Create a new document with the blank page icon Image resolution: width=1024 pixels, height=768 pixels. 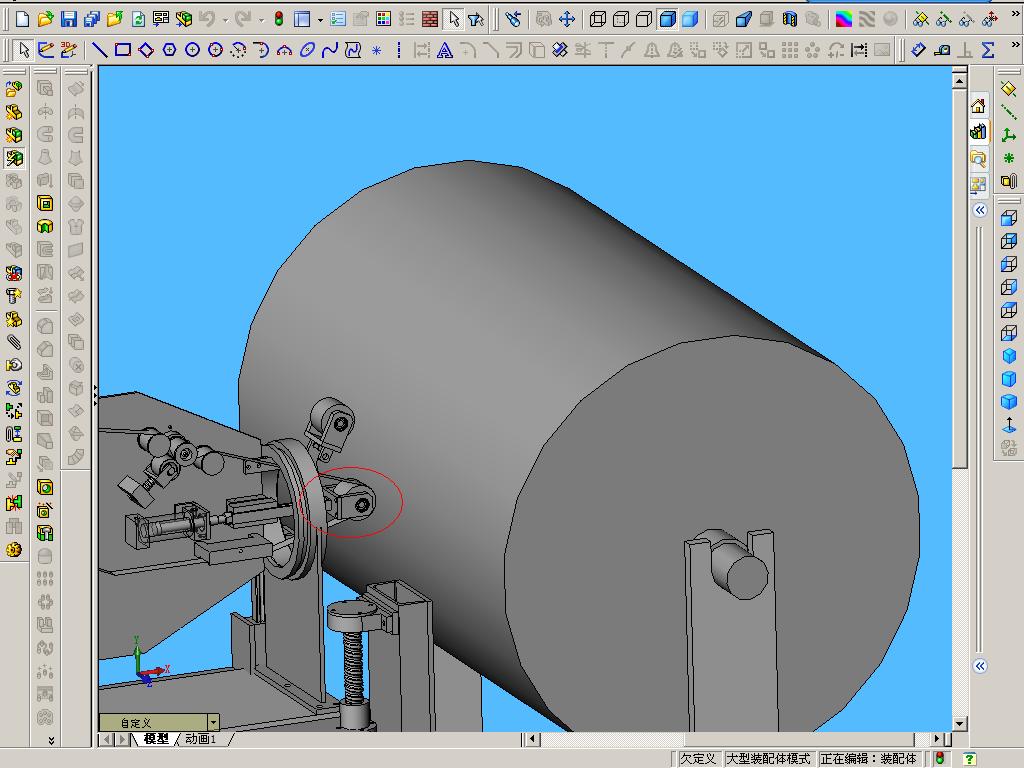tap(22, 20)
